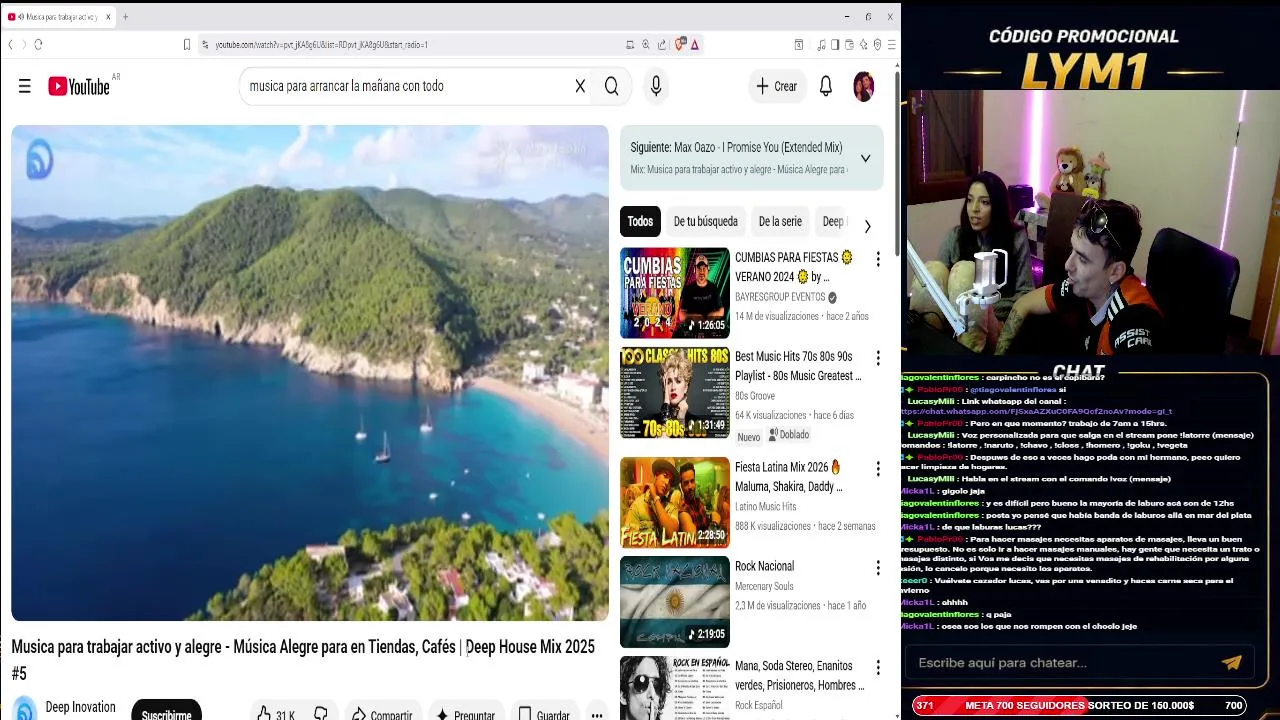The width and height of the screenshot is (1280, 720).
Task: Select the De tu búsqueda chip
Action: (x=705, y=221)
